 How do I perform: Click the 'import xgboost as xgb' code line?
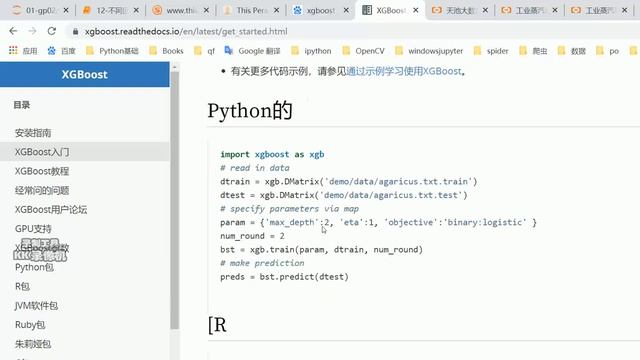[x=272, y=154]
